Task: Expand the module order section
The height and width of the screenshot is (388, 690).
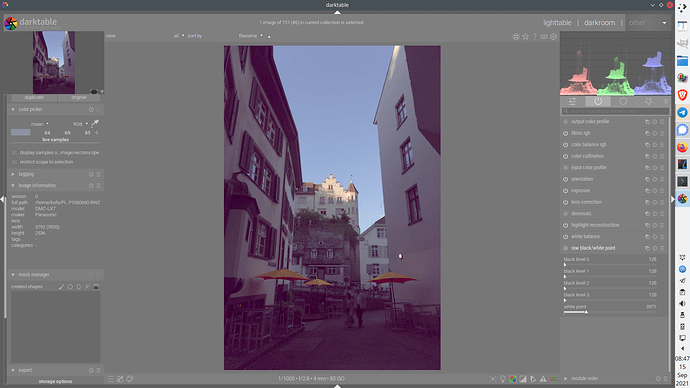Action: [565, 378]
